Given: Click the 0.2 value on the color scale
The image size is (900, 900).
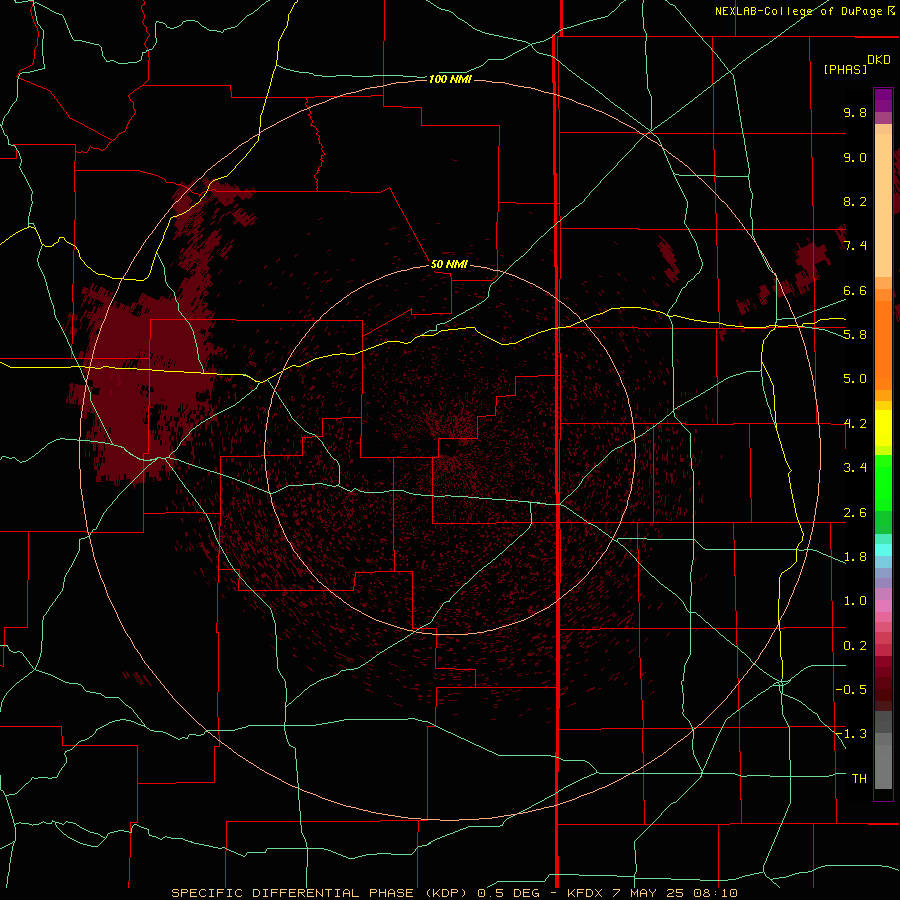Looking at the screenshot, I should pos(855,646).
